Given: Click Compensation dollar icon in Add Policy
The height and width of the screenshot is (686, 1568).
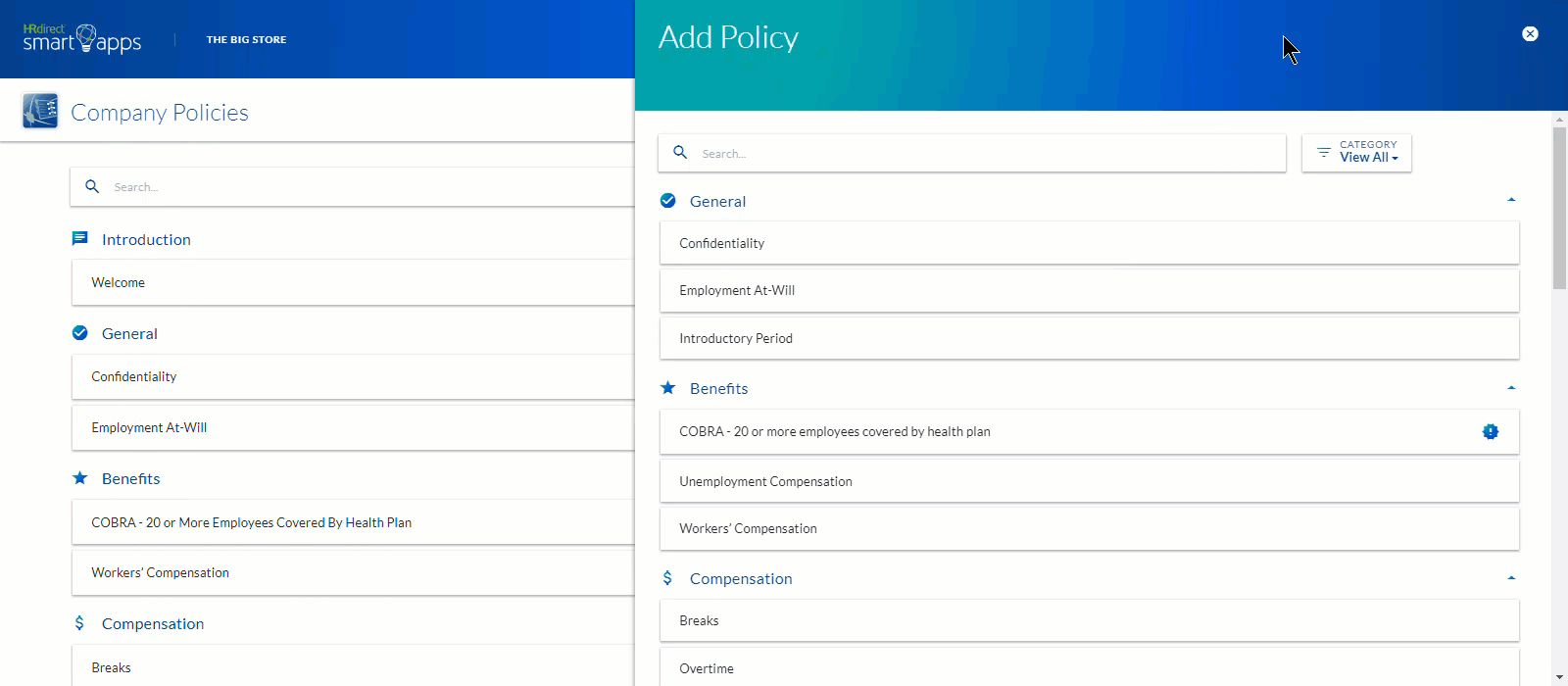Looking at the screenshot, I should 667,578.
